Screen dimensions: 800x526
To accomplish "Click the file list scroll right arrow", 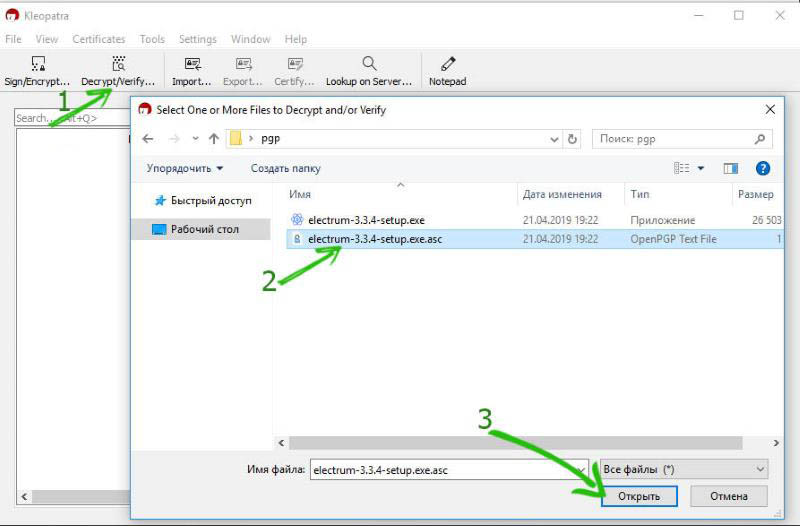I will coord(776,443).
